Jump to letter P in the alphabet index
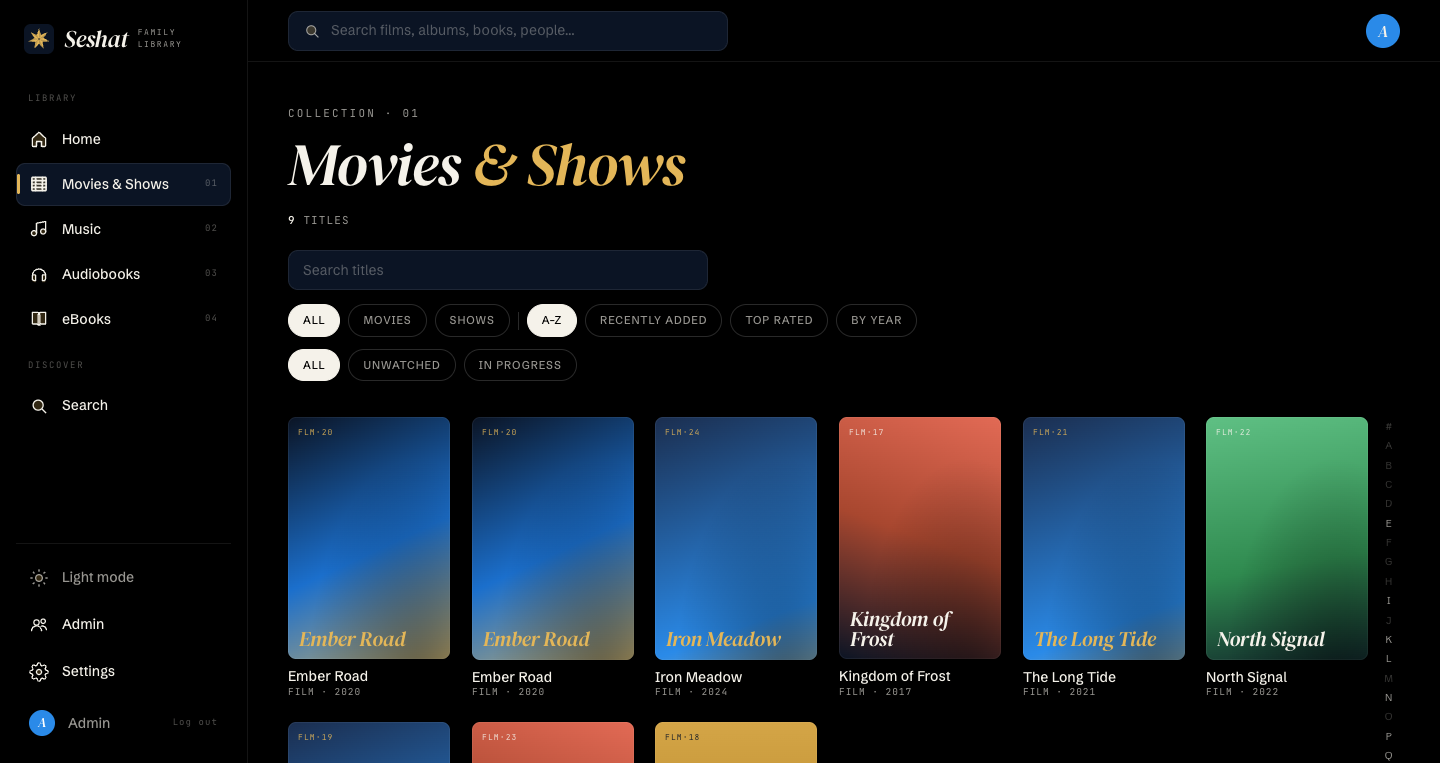This screenshot has width=1440, height=763. (x=1388, y=736)
